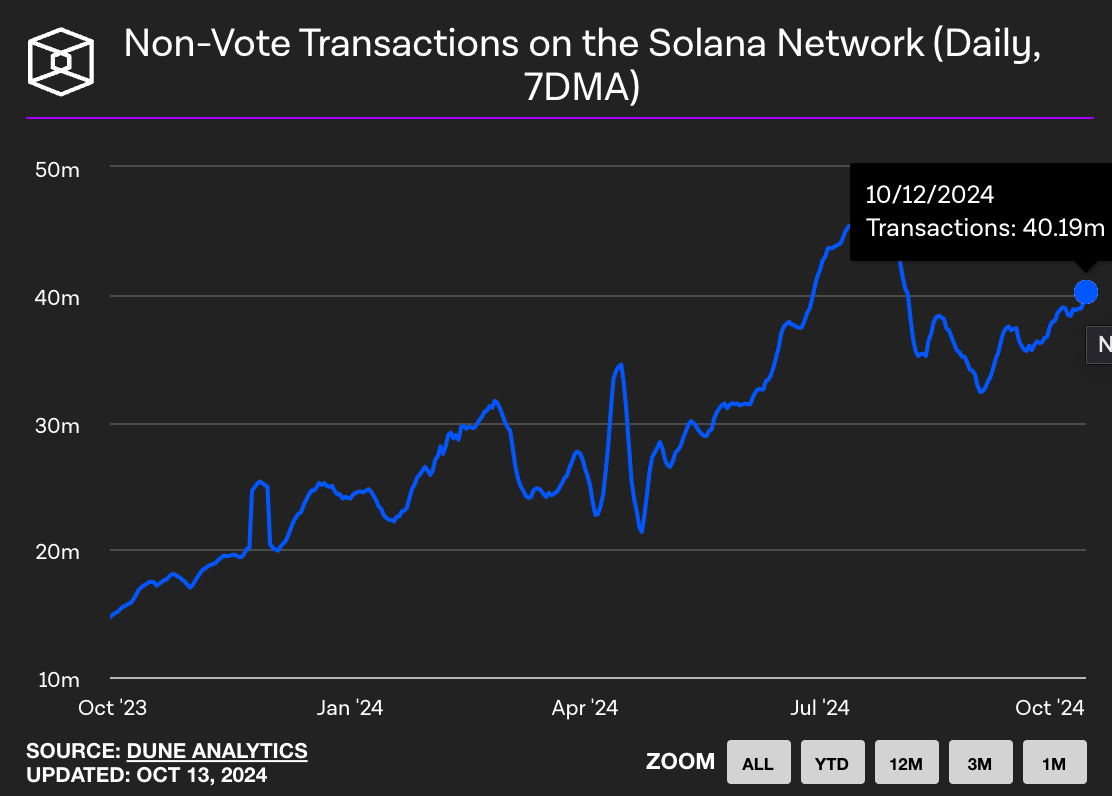This screenshot has width=1112, height=796.
Task: Select the 12M zoom range
Action: [x=906, y=762]
